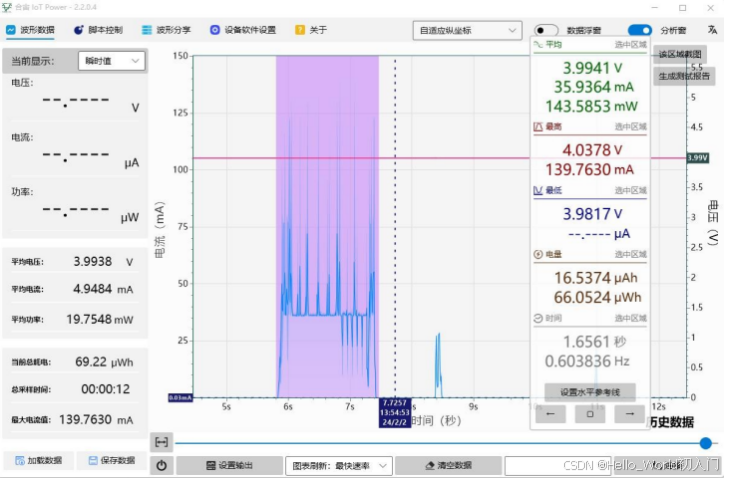This screenshot has width=732, height=478.
Task: Click the 66.0524 µWh energy value
Action: point(598,297)
